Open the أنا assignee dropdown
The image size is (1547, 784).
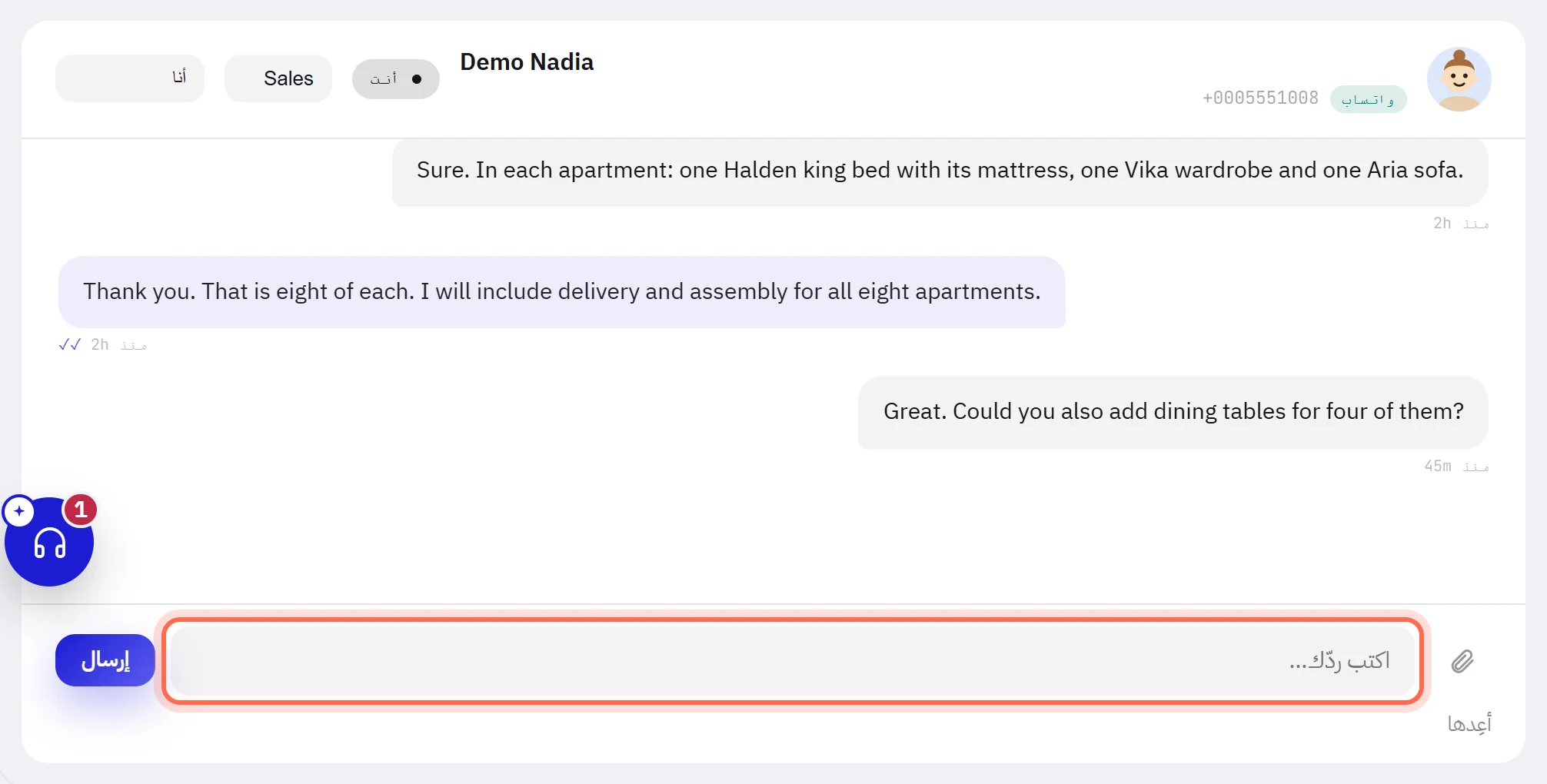coord(130,78)
